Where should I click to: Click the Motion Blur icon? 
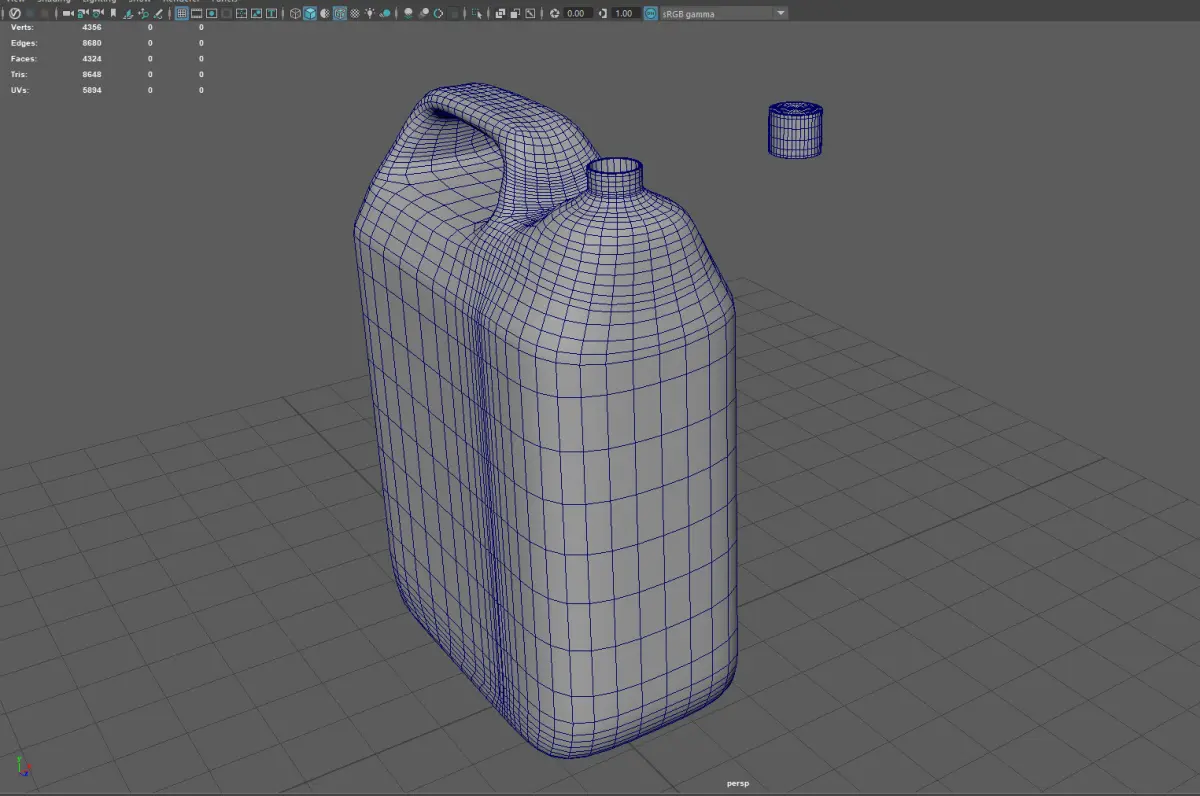[423, 13]
